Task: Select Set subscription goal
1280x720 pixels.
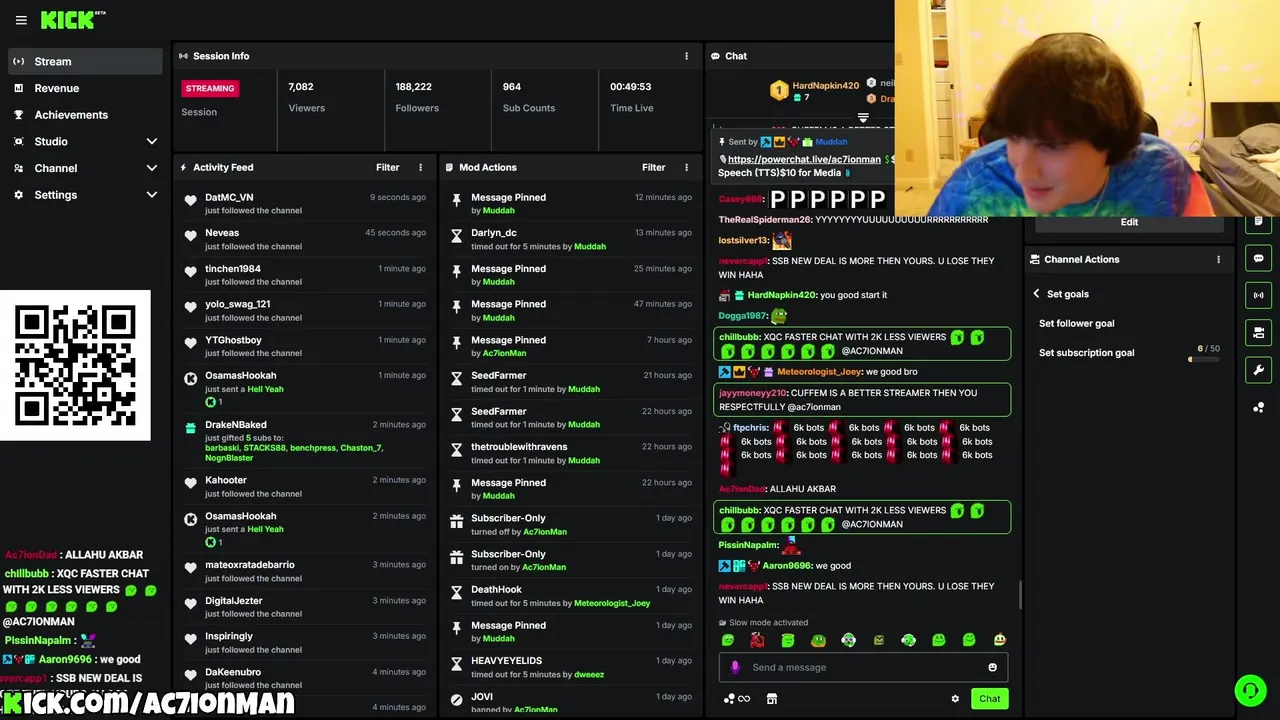Action: point(1086,352)
